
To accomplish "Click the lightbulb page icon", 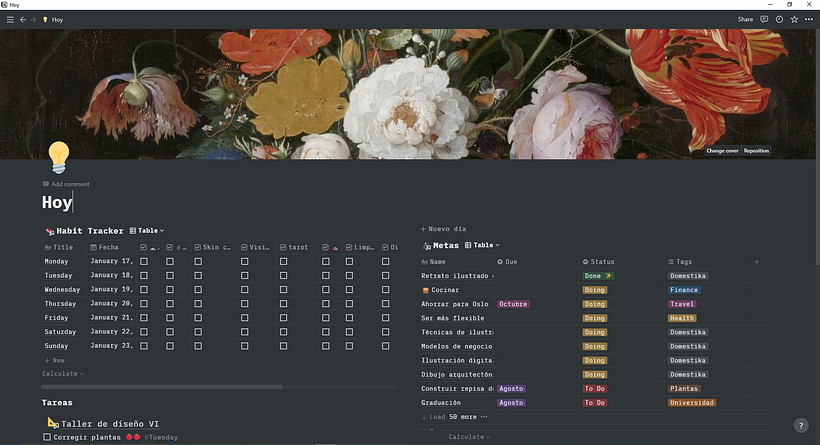I will pyautogui.click(x=59, y=157).
